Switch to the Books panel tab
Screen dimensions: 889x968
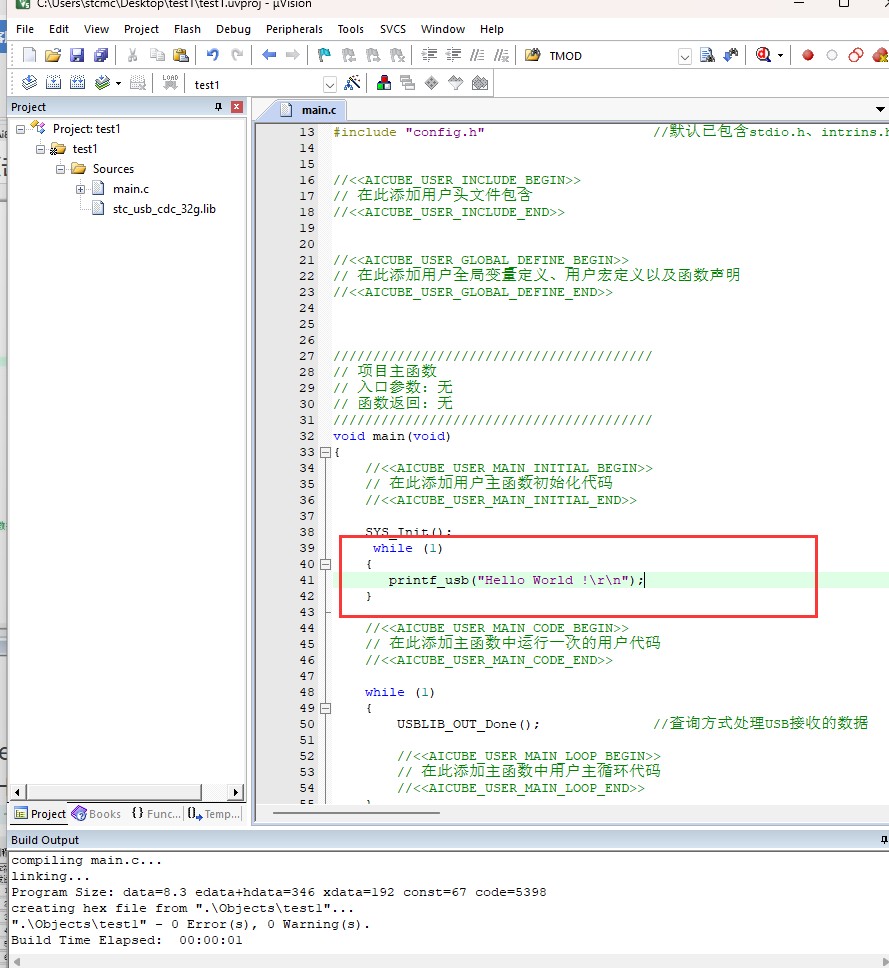pos(96,814)
